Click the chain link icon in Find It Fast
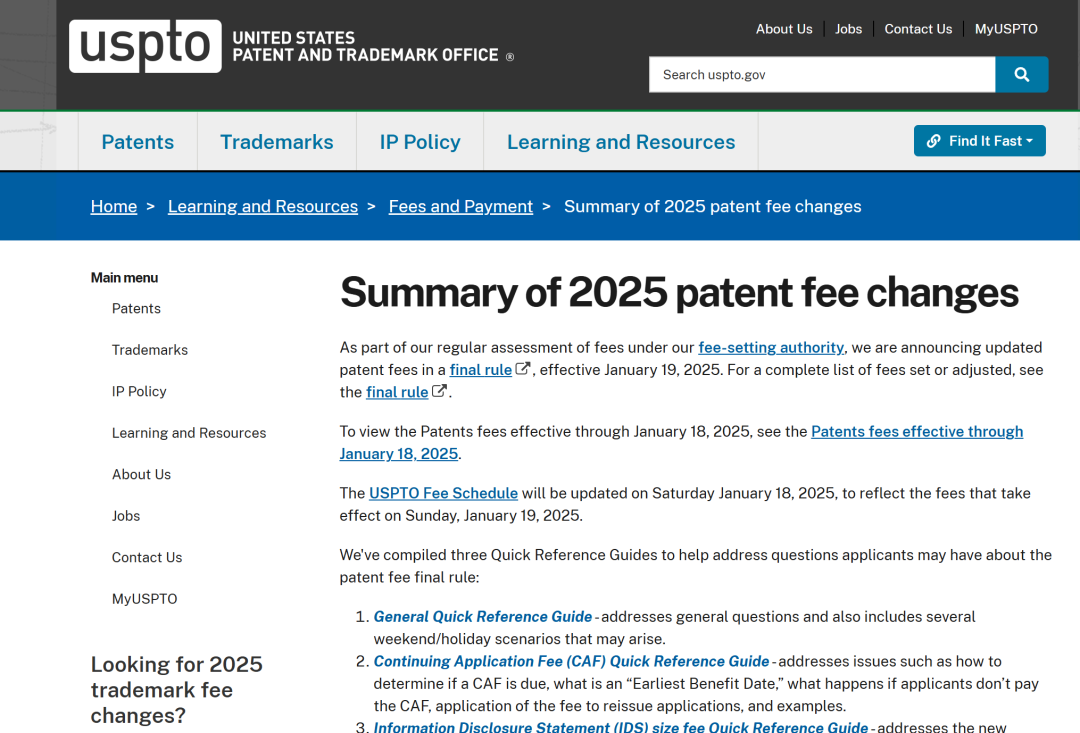This screenshot has width=1080, height=733. coord(933,141)
